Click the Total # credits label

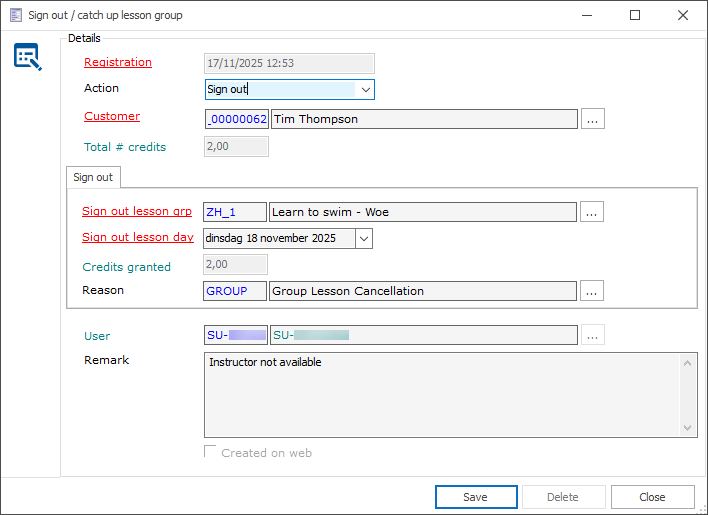tap(125, 147)
